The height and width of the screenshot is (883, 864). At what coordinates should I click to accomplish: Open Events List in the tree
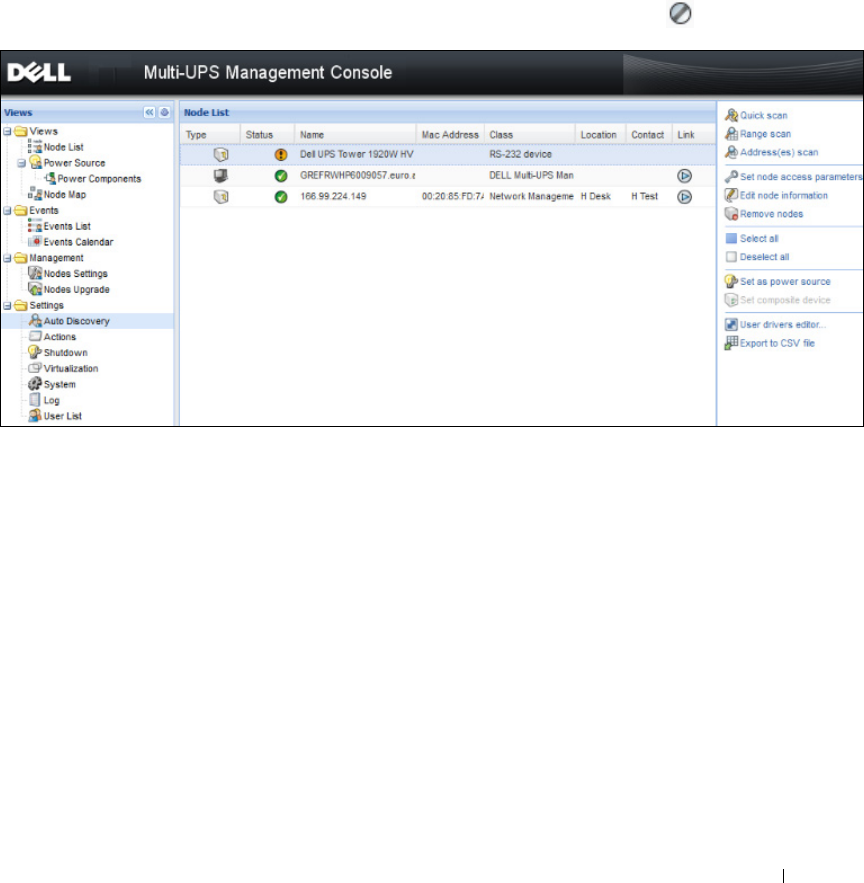pyautogui.click(x=67, y=226)
